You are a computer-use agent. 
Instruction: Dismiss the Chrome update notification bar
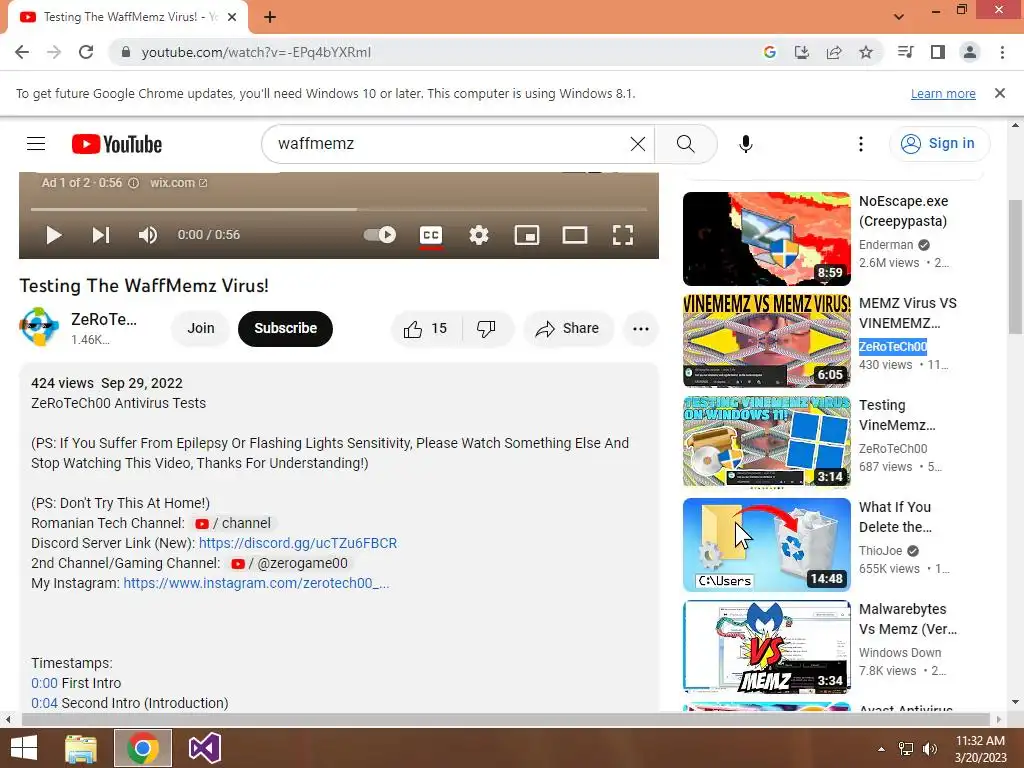click(999, 93)
